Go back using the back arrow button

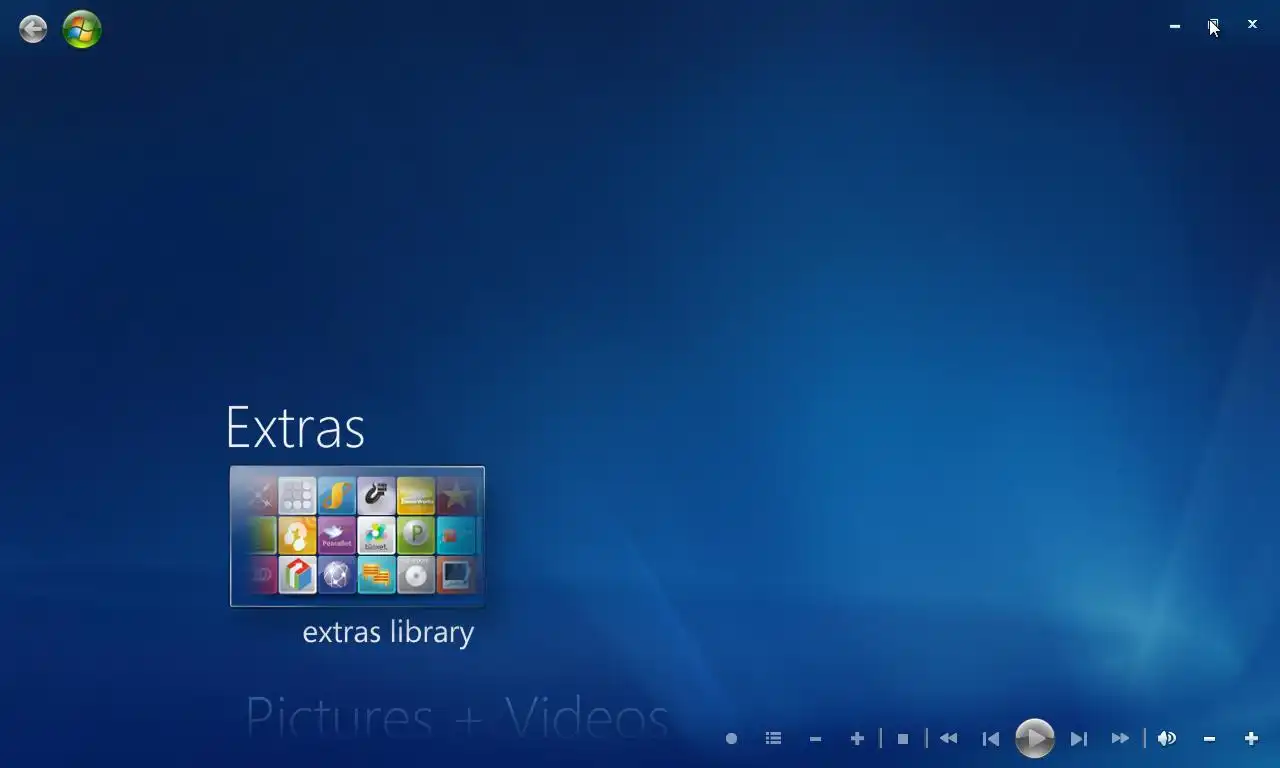(x=33, y=29)
